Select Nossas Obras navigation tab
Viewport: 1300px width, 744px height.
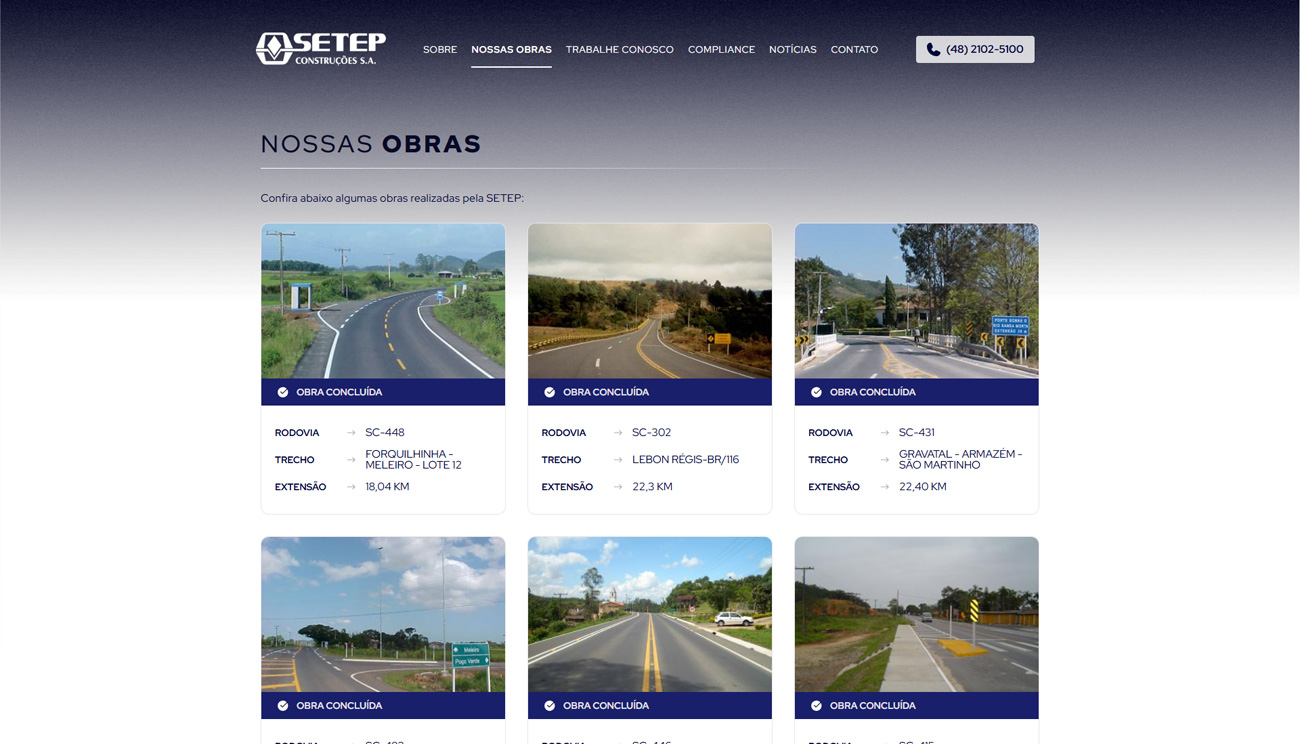click(x=511, y=50)
